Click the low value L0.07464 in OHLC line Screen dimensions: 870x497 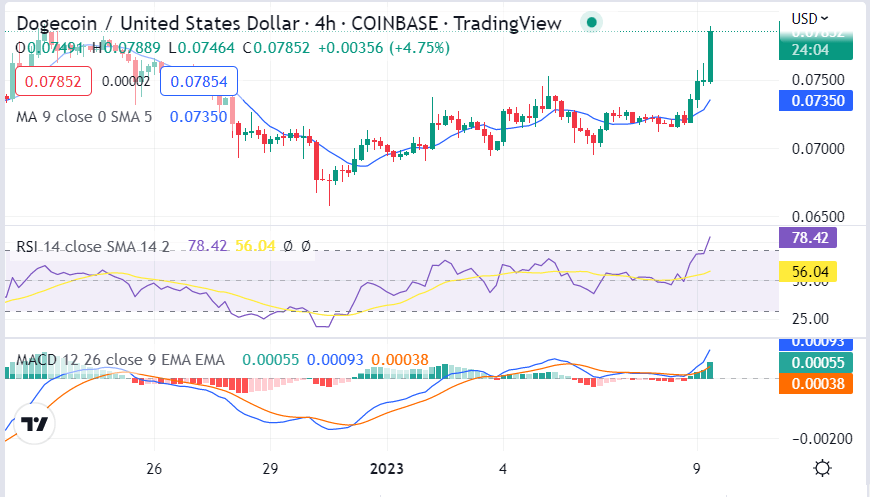pos(202,48)
